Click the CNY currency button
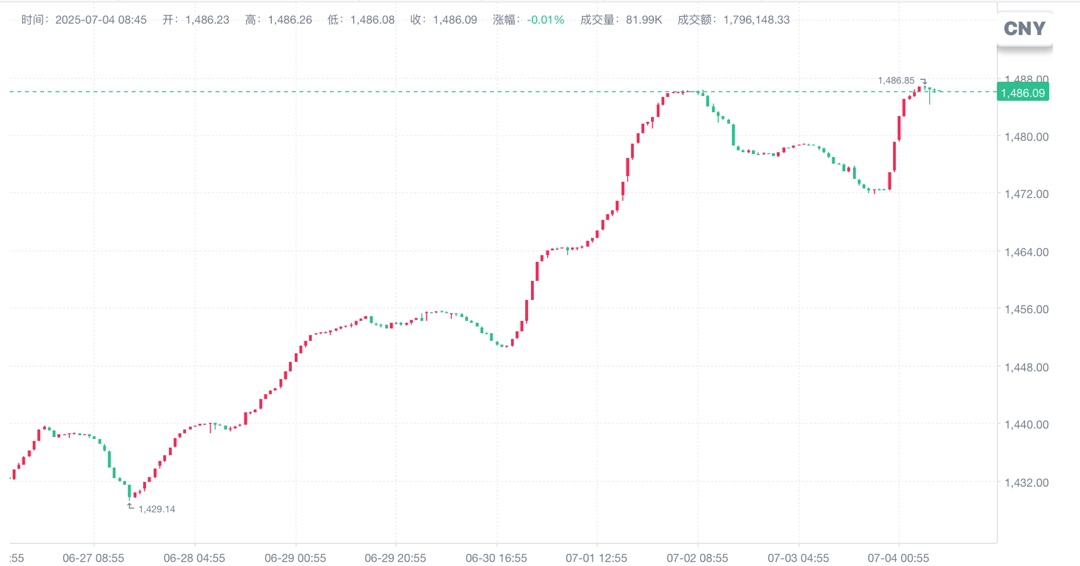The image size is (1080, 566). coord(1024,29)
